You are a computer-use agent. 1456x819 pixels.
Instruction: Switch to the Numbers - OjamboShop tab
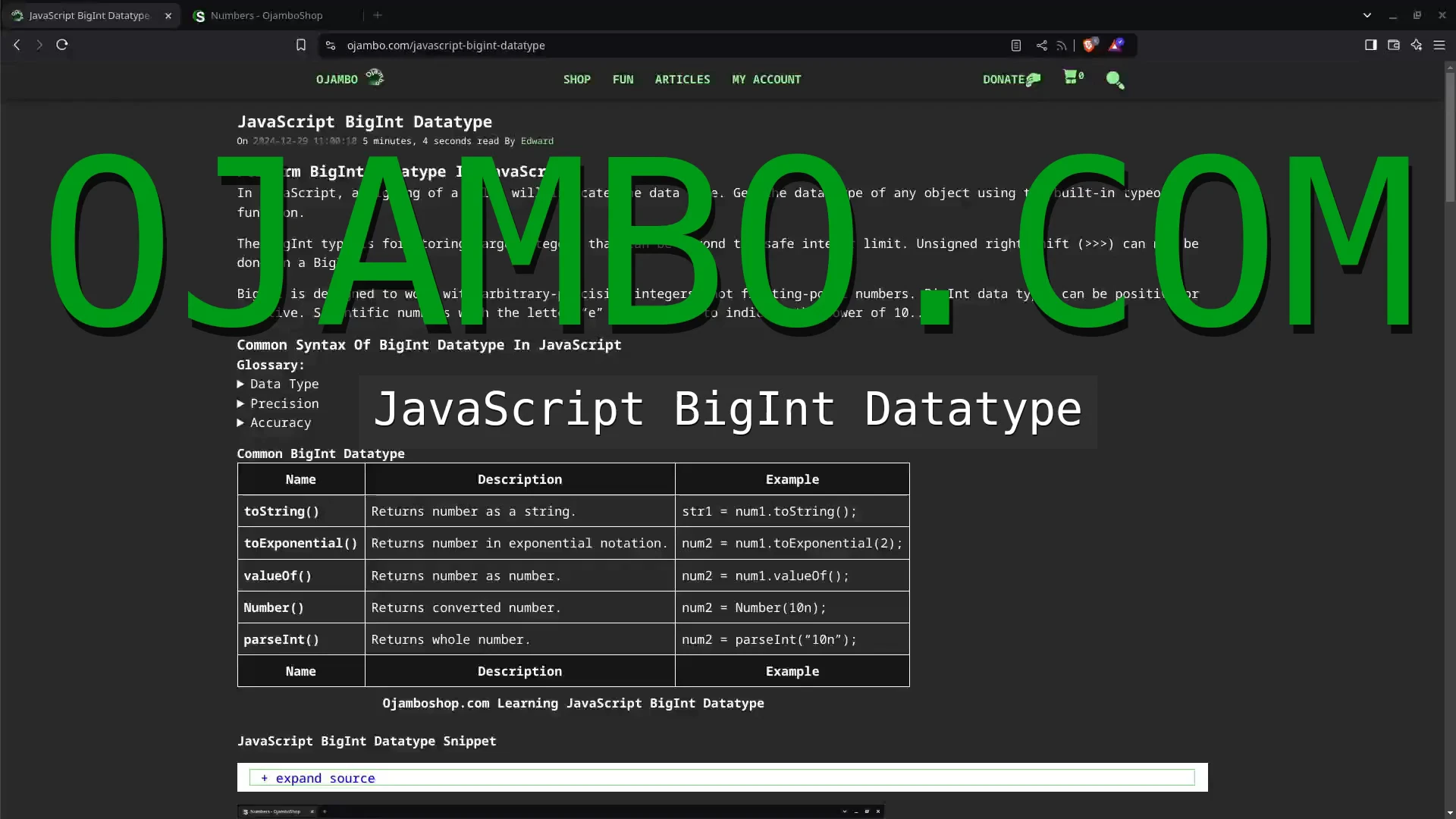(266, 15)
